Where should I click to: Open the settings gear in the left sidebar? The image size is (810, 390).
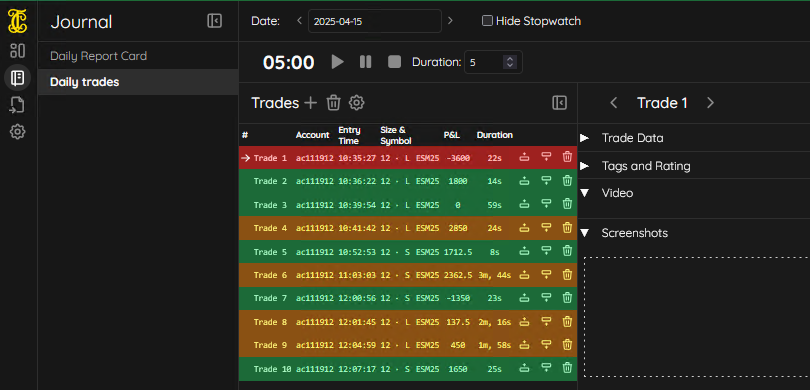tap(18, 132)
